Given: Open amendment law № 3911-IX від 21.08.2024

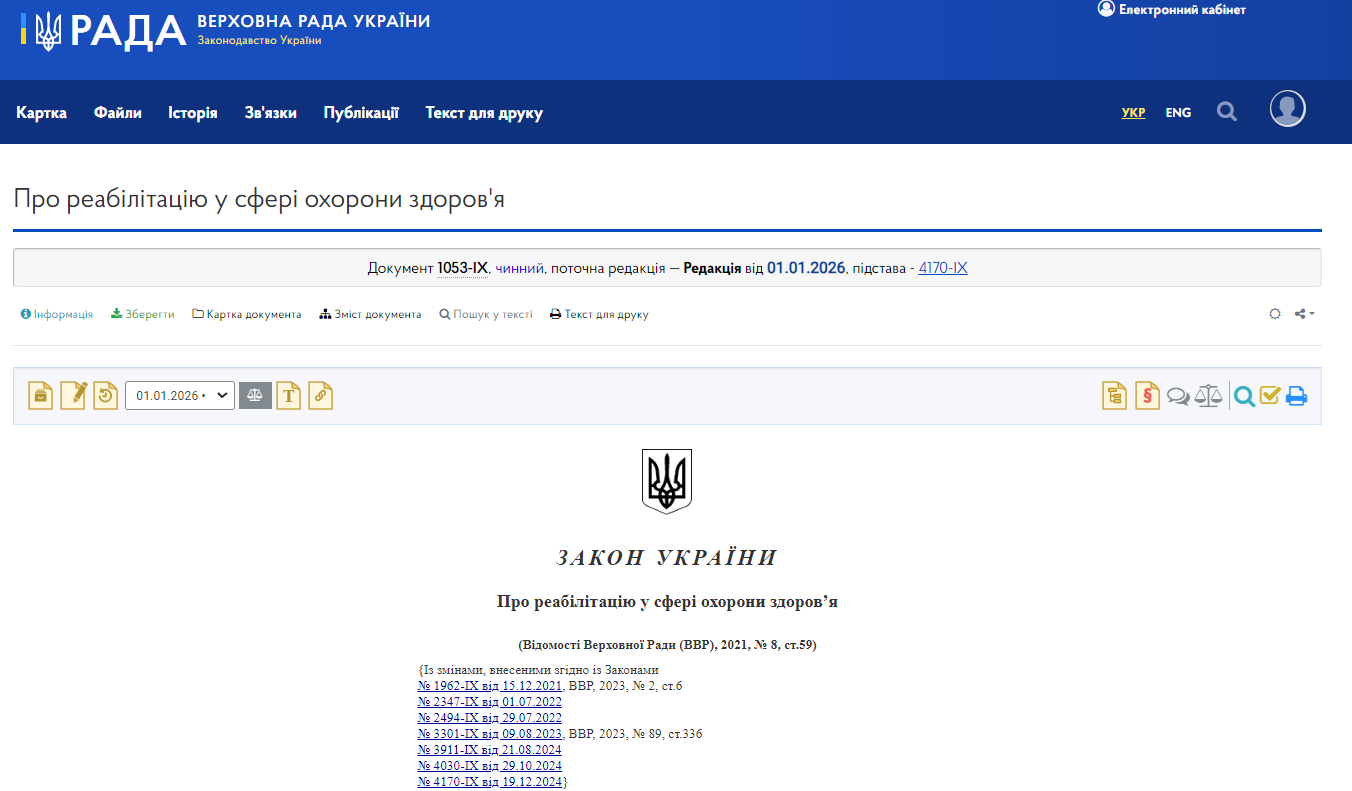Looking at the screenshot, I should click(490, 750).
